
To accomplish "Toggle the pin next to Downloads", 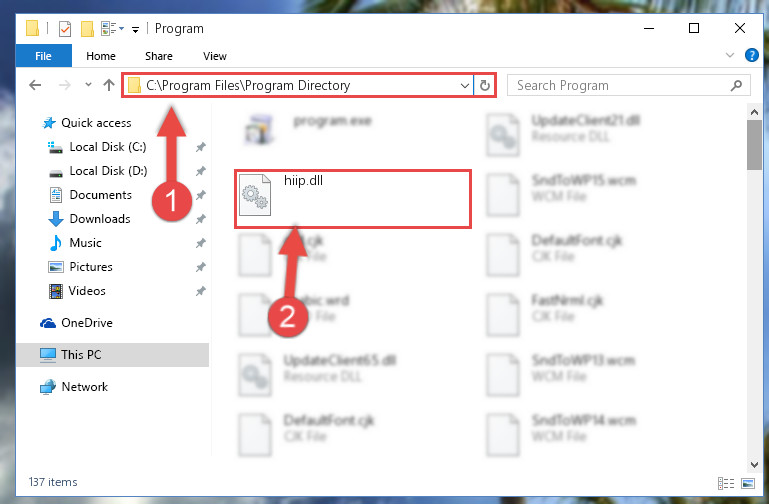I will pyautogui.click(x=200, y=219).
